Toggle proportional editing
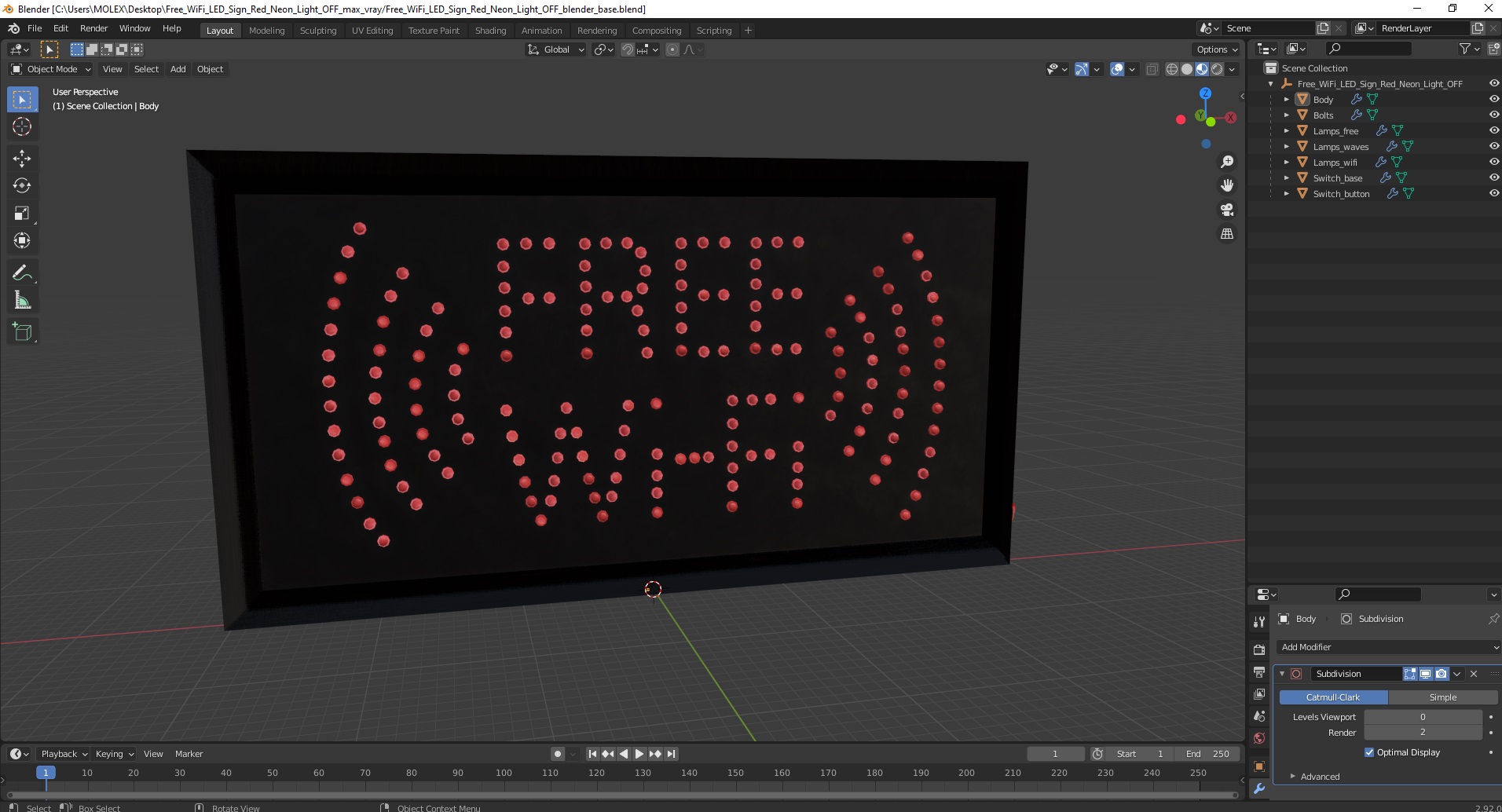1502x812 pixels. (x=672, y=49)
